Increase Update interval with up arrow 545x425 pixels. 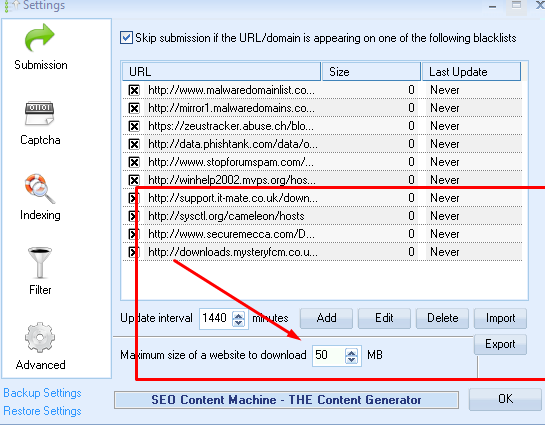pos(238,315)
